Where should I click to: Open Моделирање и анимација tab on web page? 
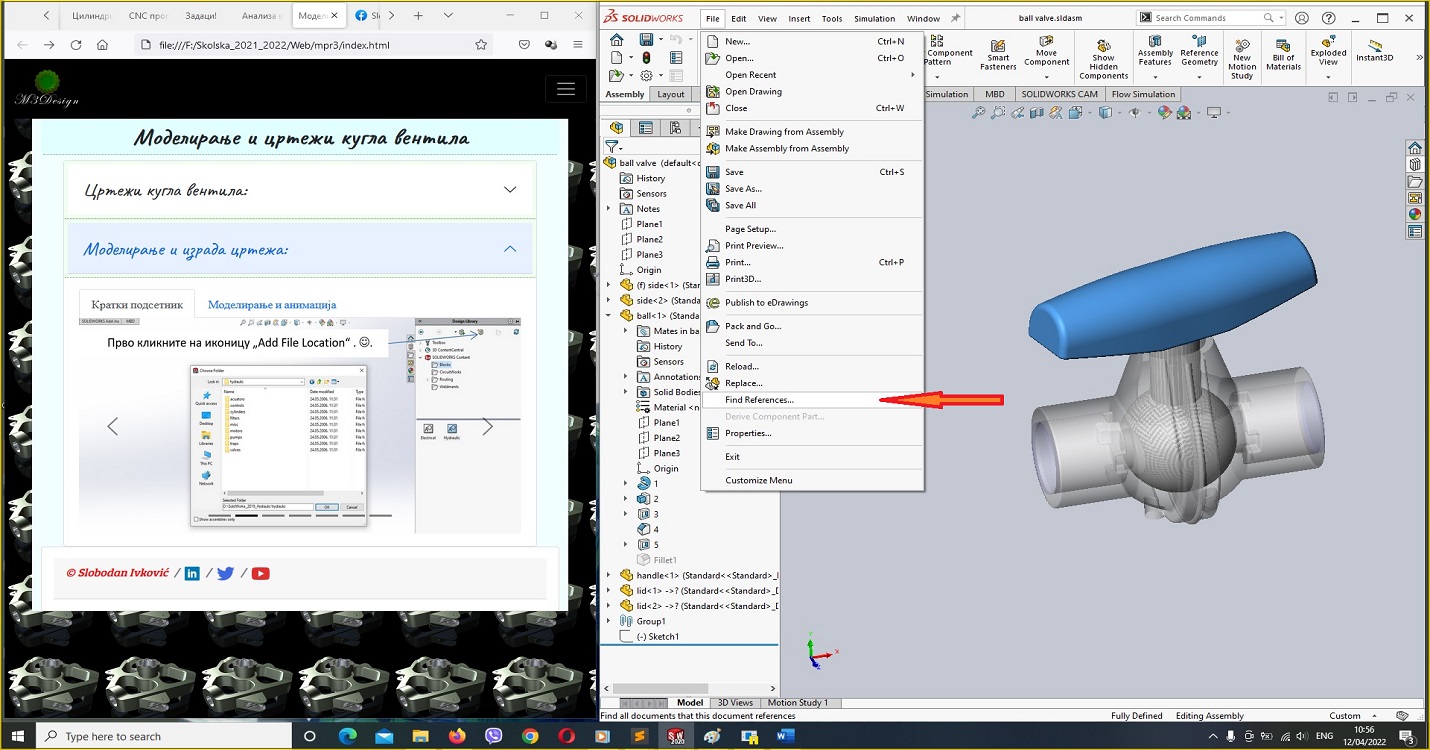pos(272,304)
